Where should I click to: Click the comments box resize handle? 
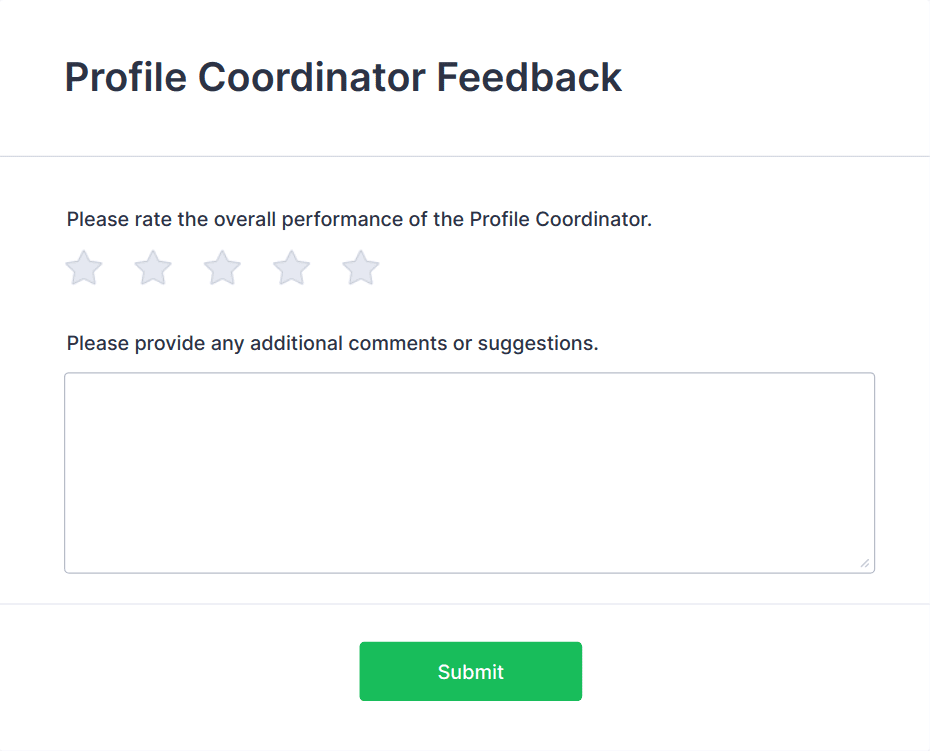pos(864,563)
